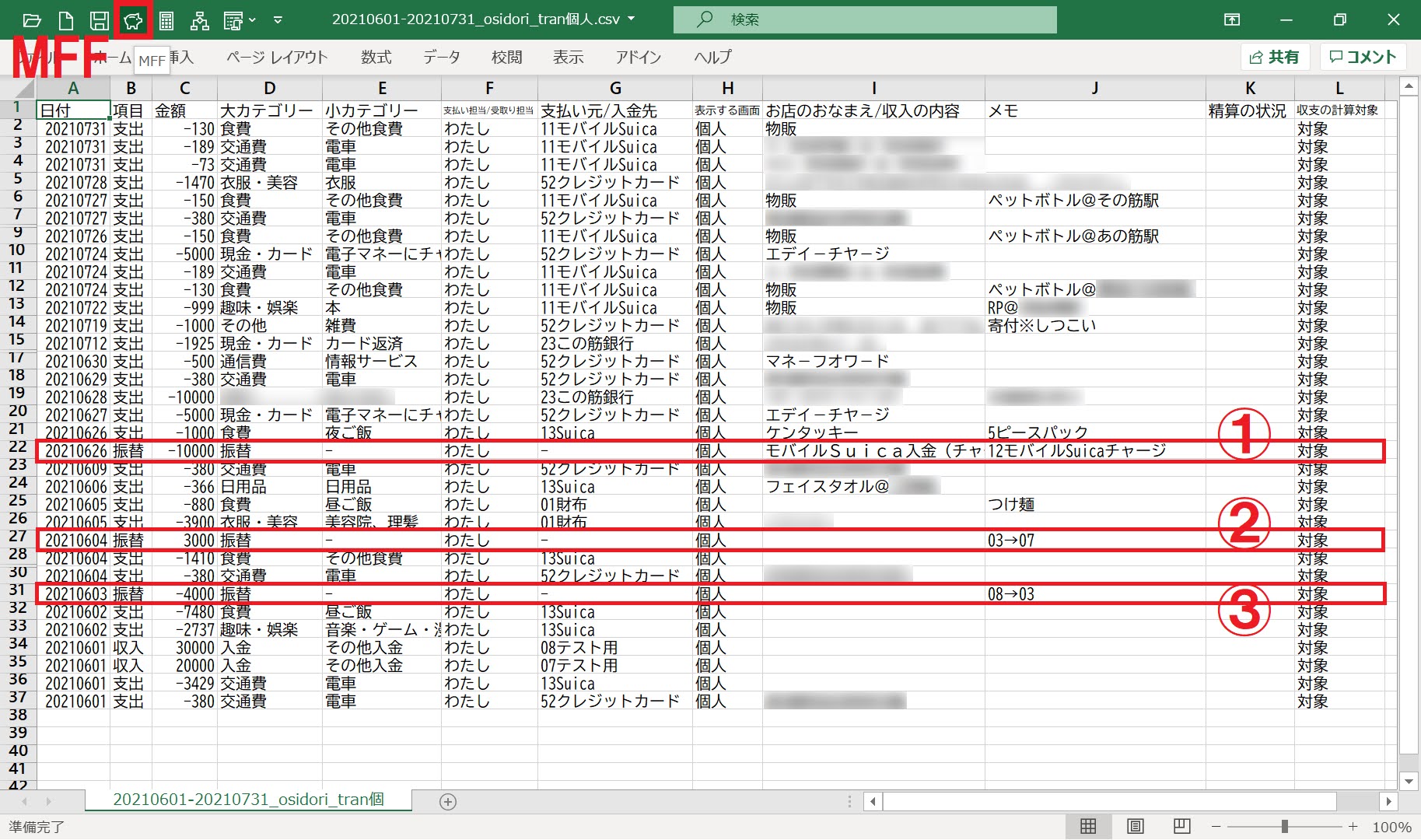This screenshot has height=840, width=1421.
Task: Click horizontal scrollbar right arrow
Action: 1388,800
